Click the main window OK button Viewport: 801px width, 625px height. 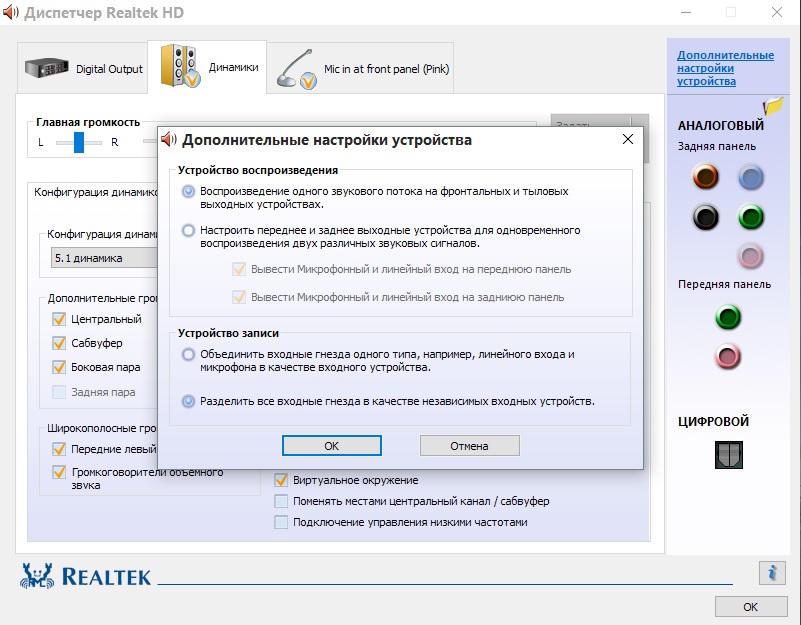coord(750,607)
